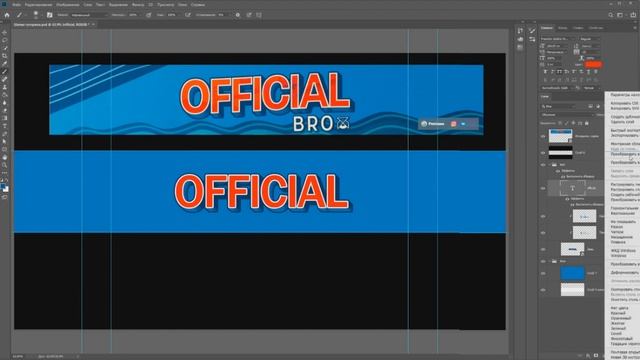Select the Eyedropper tool
Viewport: 640px width, 360px height.
[x=4, y=64]
